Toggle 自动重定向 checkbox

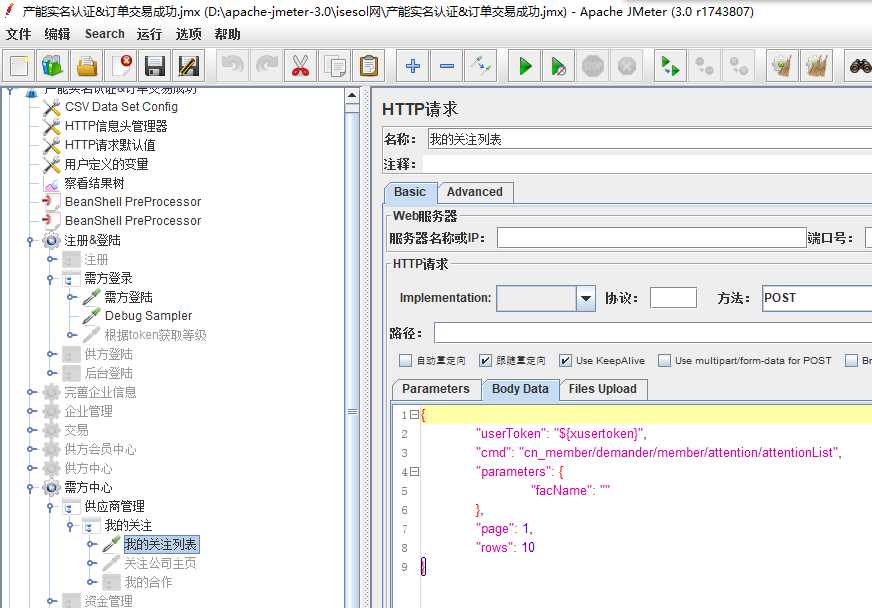(x=405, y=360)
